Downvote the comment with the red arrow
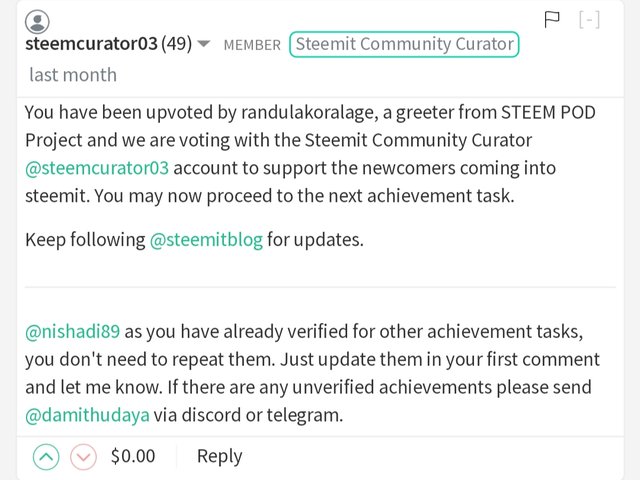 tap(83, 457)
